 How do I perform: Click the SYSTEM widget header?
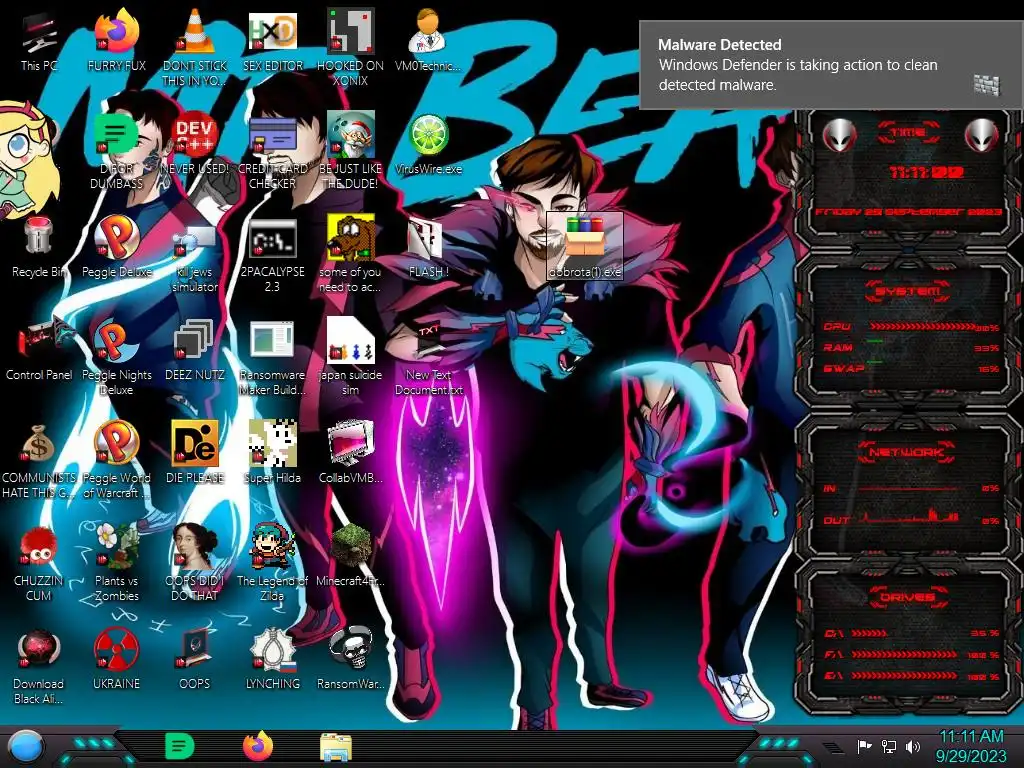tap(908, 291)
